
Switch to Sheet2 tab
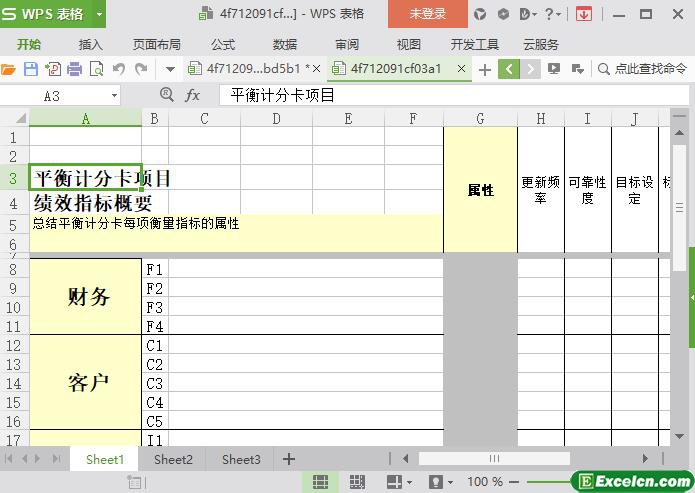click(x=173, y=459)
